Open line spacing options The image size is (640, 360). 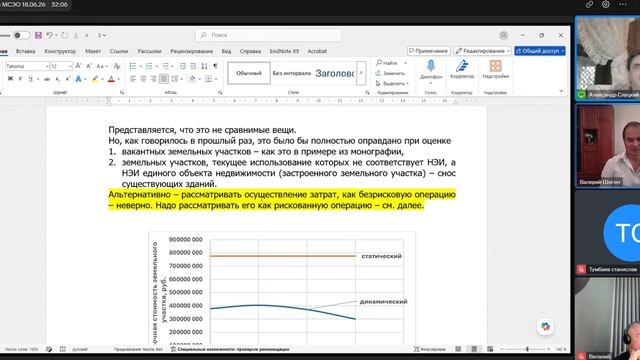tap(175, 79)
